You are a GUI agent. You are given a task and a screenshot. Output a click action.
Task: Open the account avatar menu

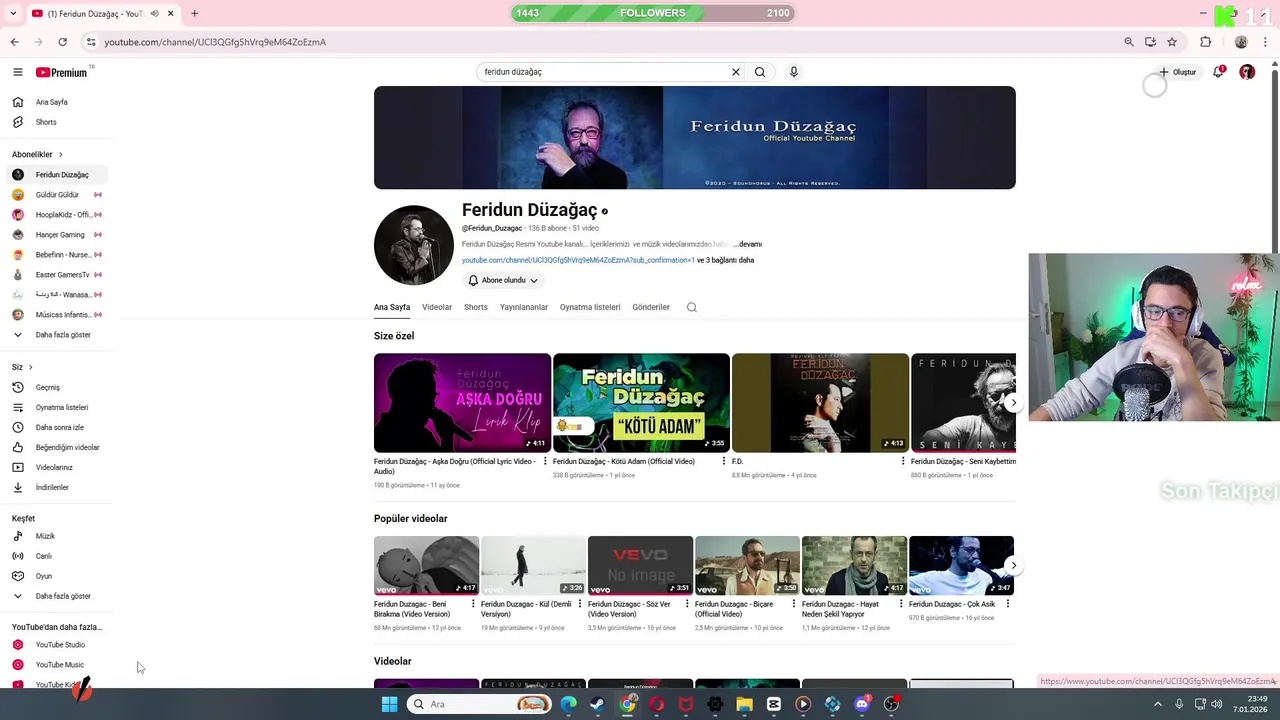[1247, 72]
